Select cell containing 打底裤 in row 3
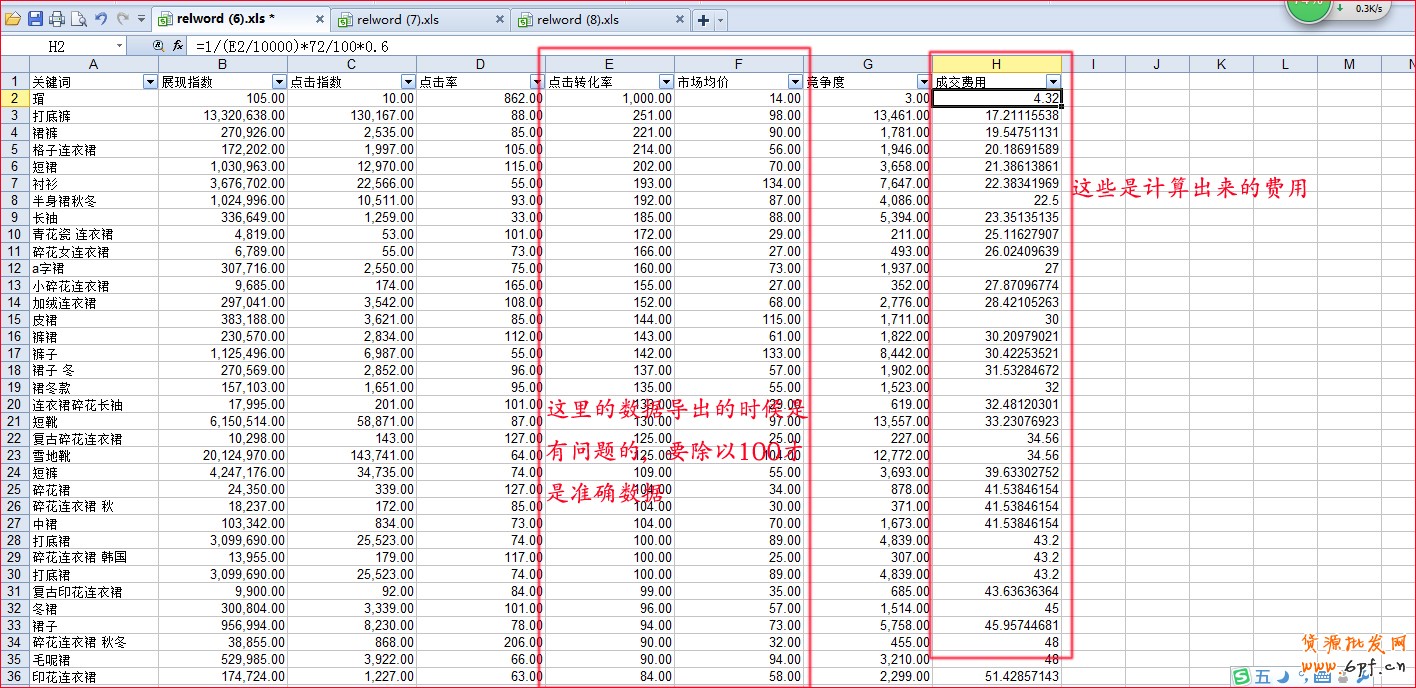This screenshot has width=1416, height=688. [92, 116]
